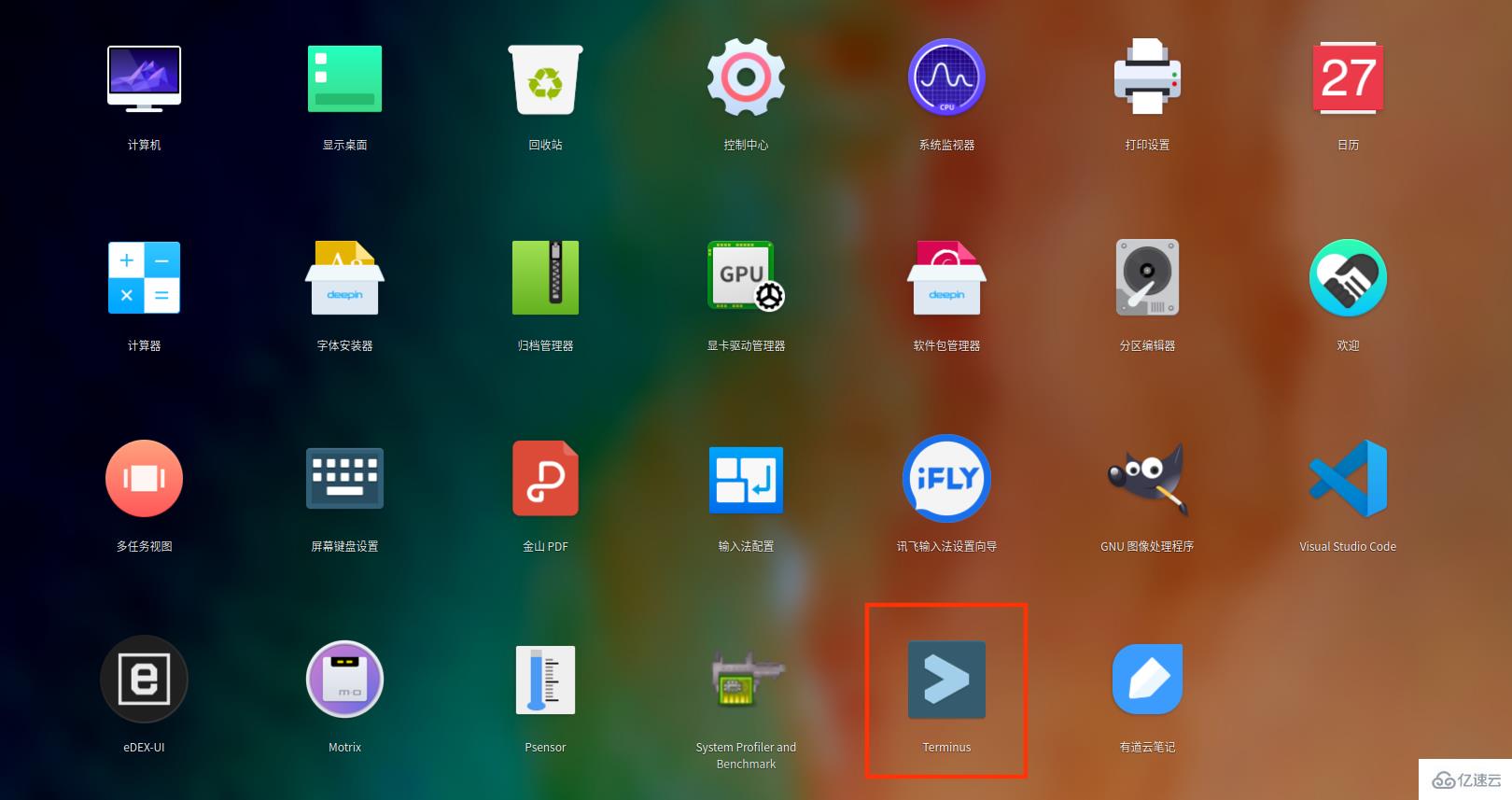Launch 字体安装器 font installer
Viewport: 1512px width, 800px height.
(x=344, y=278)
